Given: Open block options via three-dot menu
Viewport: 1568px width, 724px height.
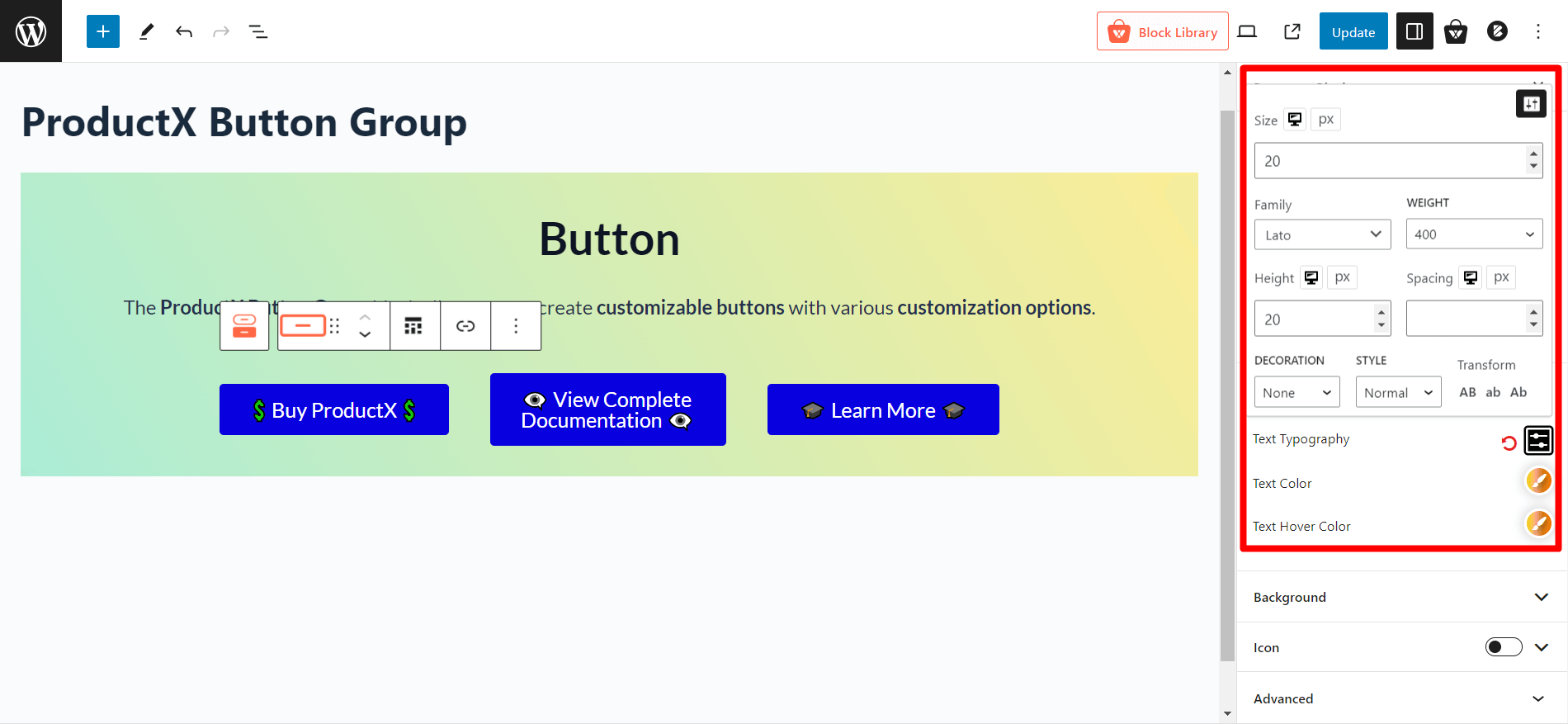Looking at the screenshot, I should click(516, 325).
